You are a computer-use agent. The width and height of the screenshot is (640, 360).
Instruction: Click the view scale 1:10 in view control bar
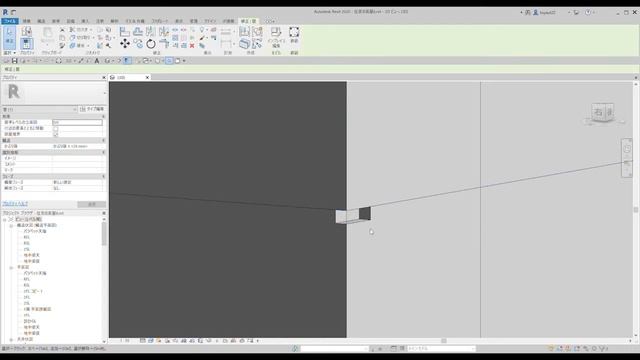pos(125,340)
